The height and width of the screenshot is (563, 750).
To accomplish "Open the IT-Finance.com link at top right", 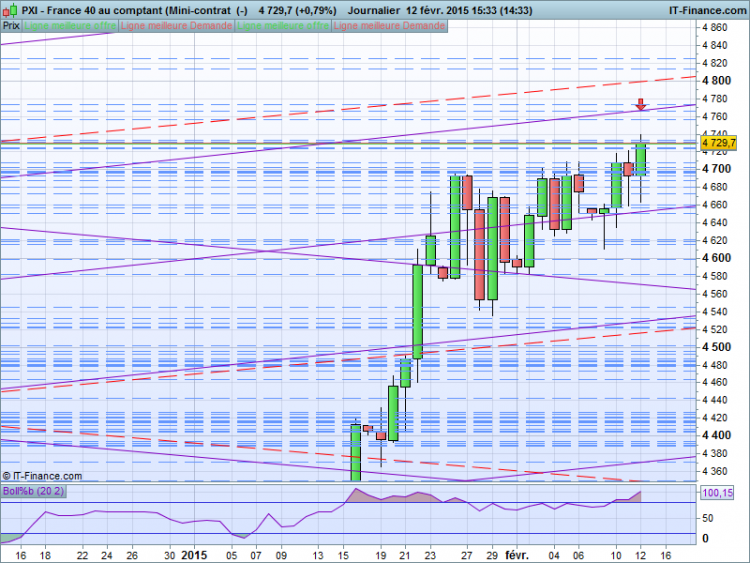I will pos(707,10).
